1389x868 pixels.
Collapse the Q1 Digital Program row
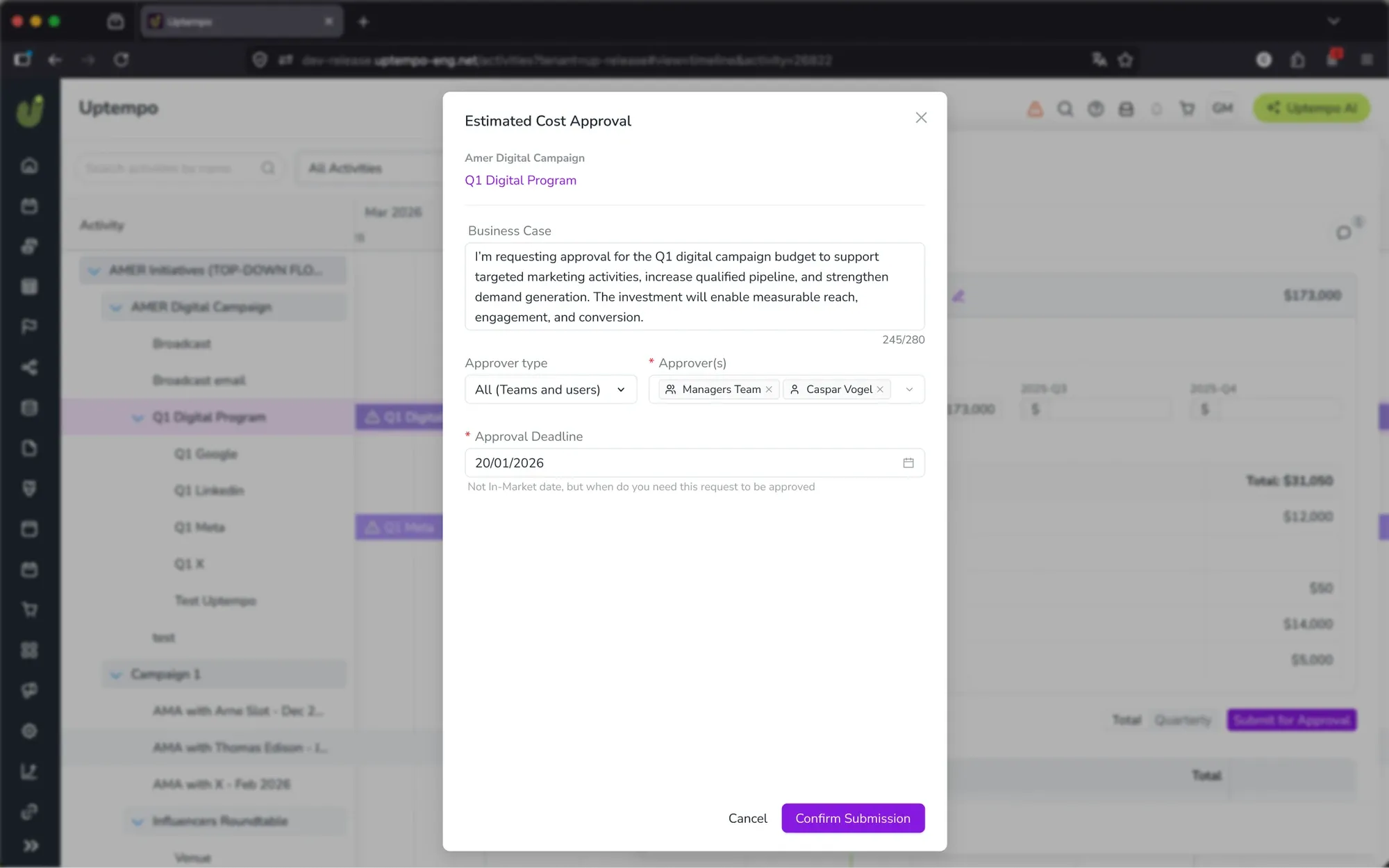pyautogui.click(x=138, y=417)
